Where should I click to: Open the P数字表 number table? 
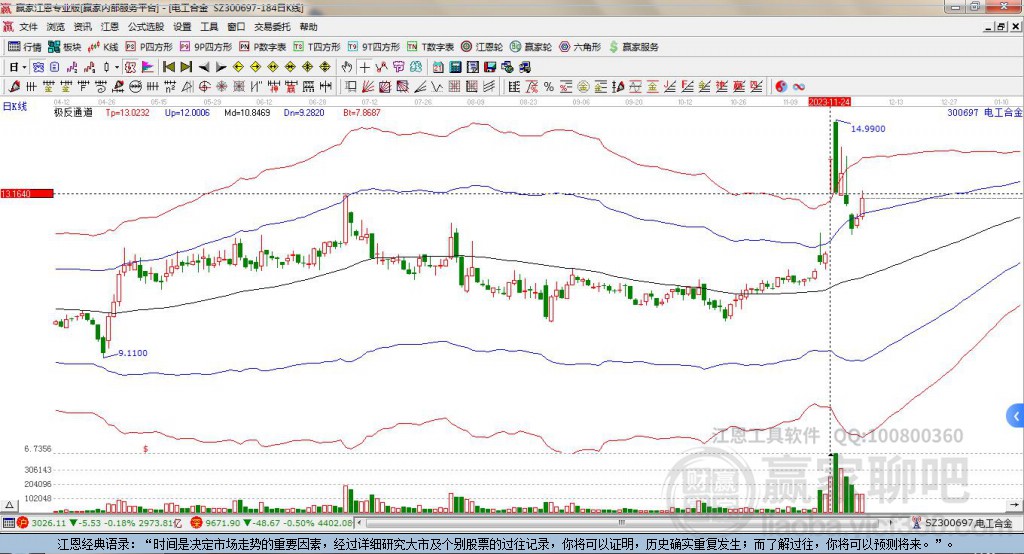tap(263, 47)
